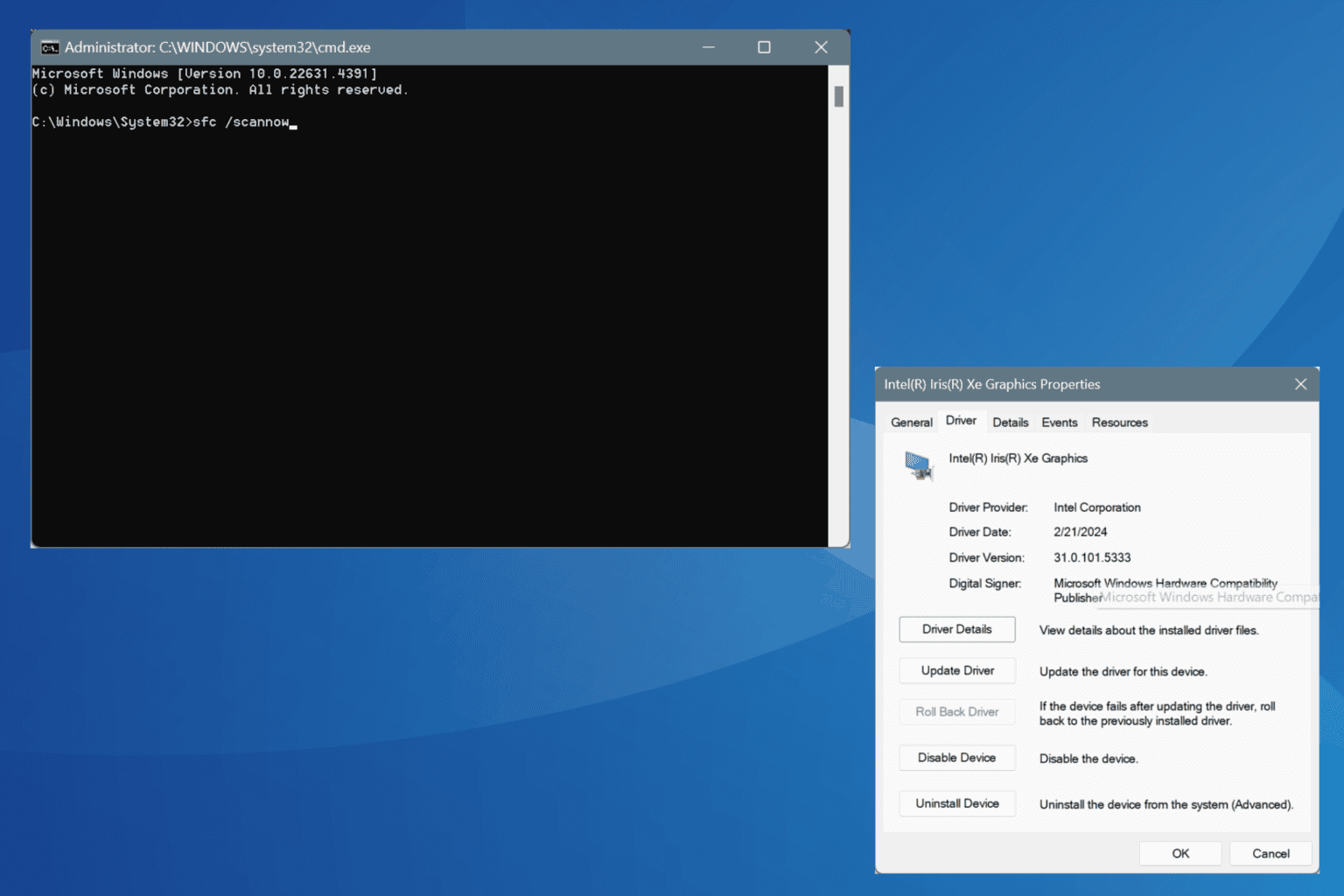Click the cmd.exe icon in the title bar
This screenshot has width=1344, height=896.
(x=50, y=47)
